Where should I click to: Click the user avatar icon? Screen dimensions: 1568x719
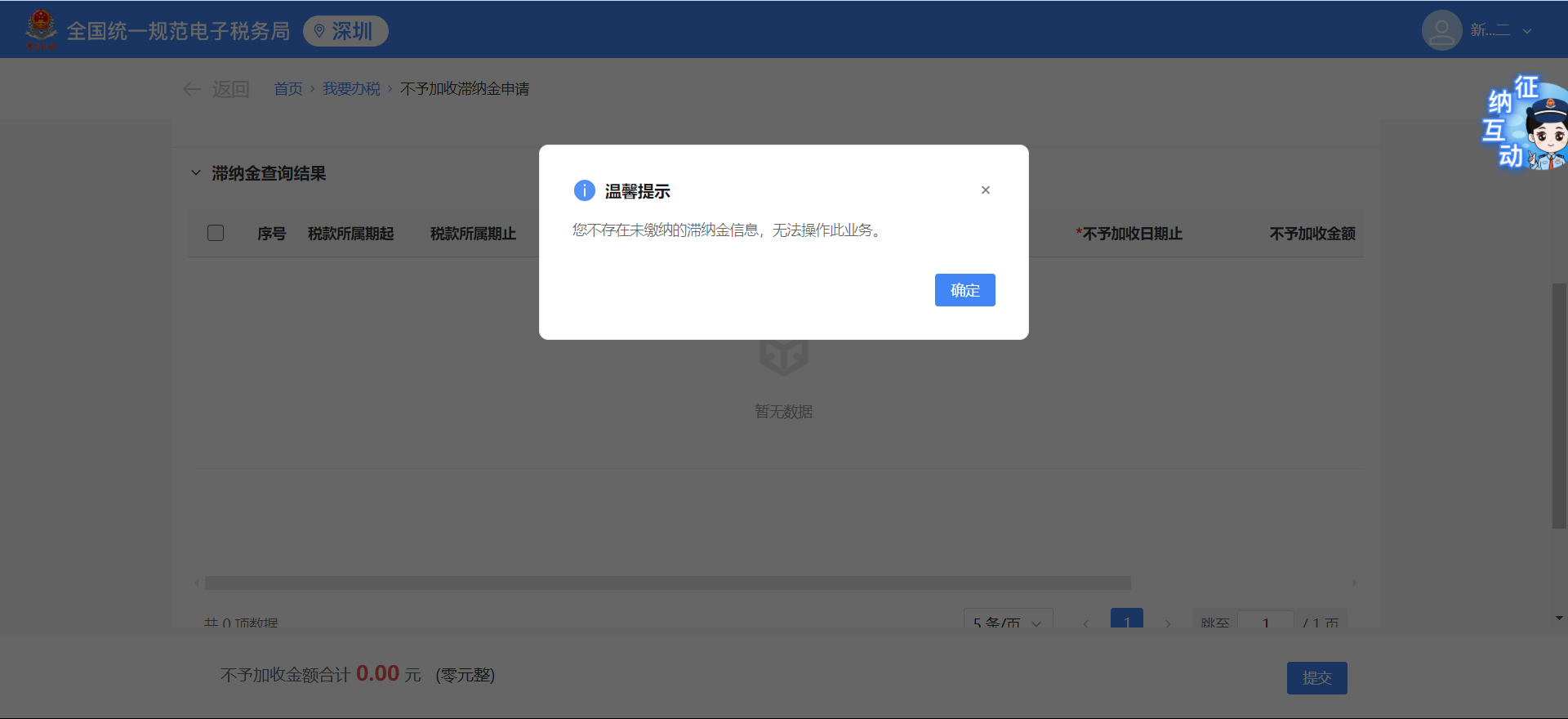click(x=1441, y=30)
